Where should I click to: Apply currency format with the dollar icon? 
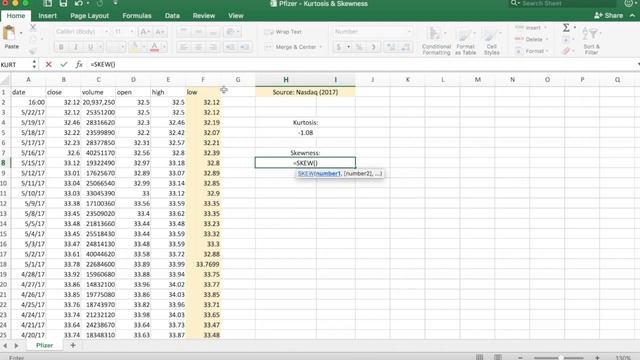[338, 47]
